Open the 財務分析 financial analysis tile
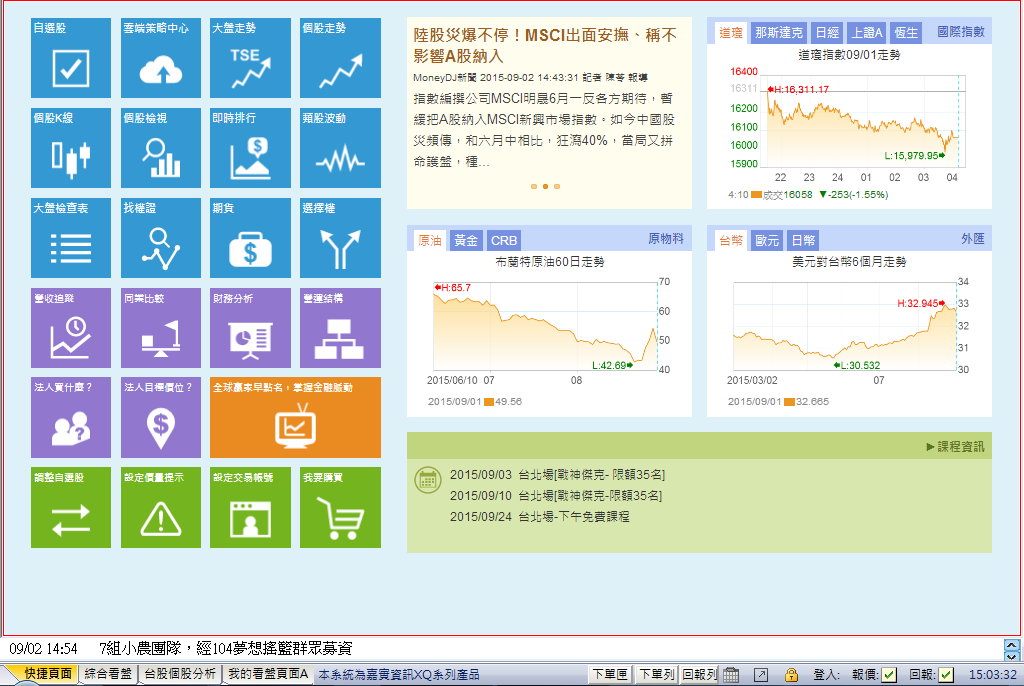1024x686 pixels. pos(250,328)
